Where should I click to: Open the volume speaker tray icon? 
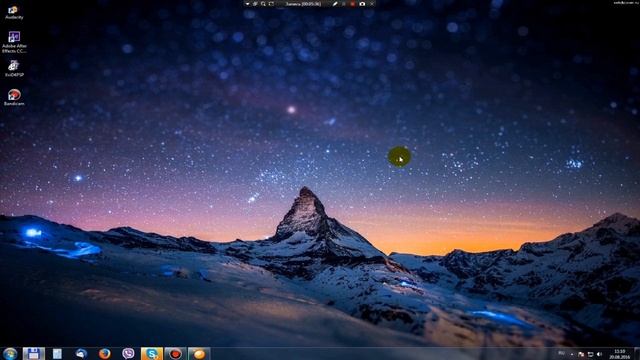[x=600, y=354]
